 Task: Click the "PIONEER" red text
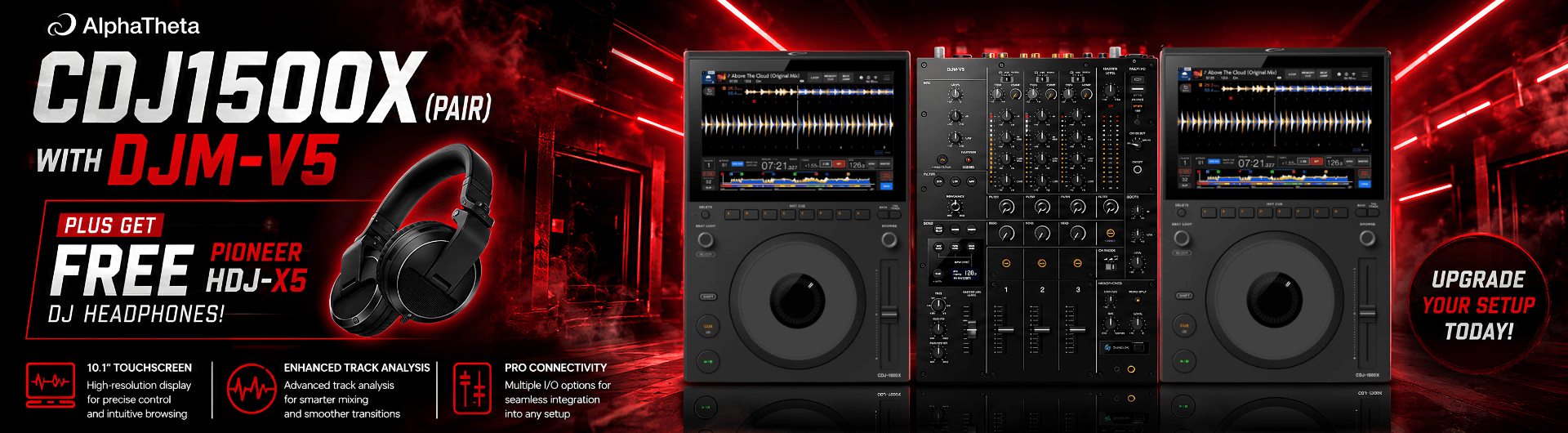click(256, 252)
